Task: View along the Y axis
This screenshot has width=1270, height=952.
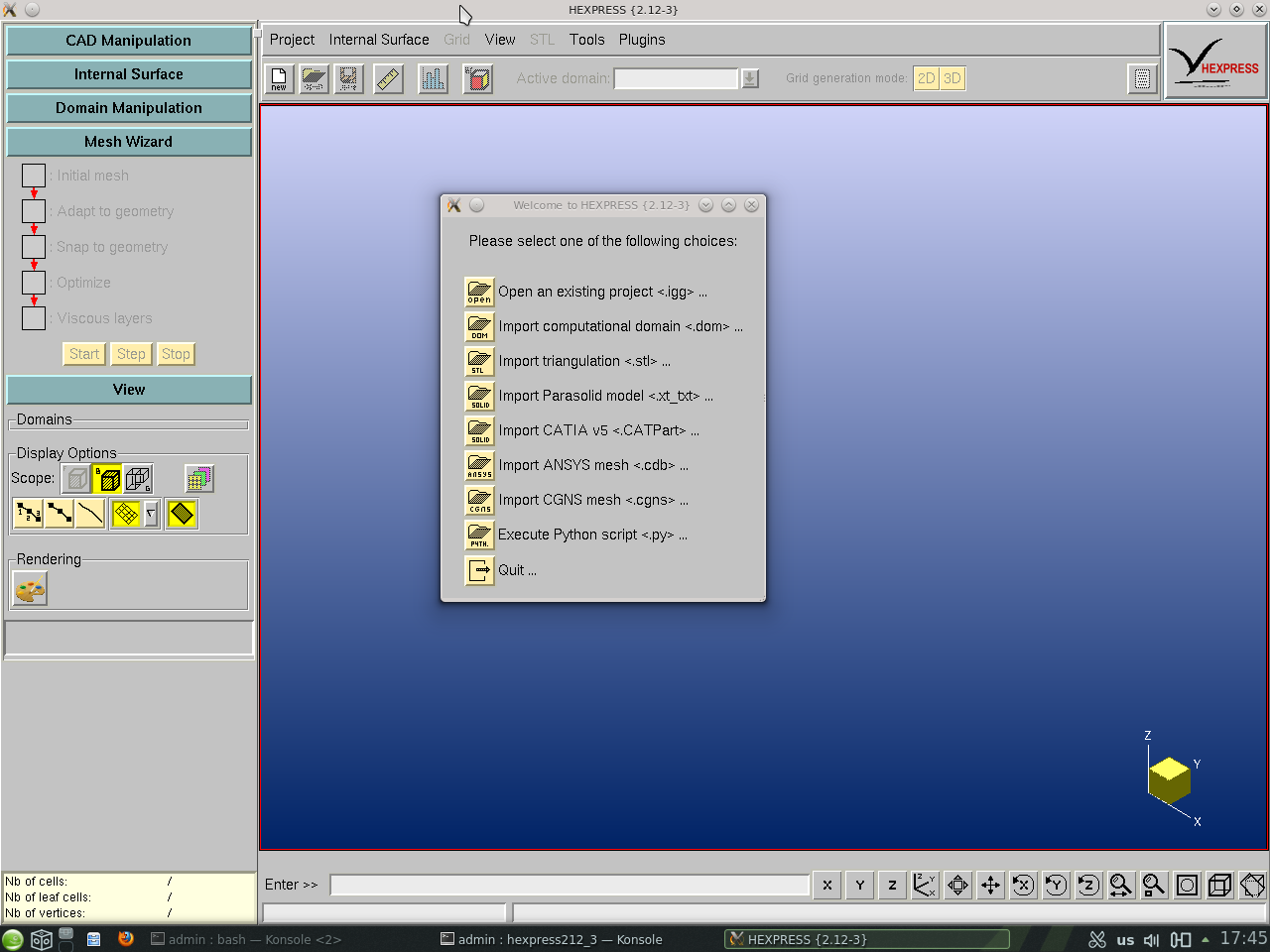Action: (x=860, y=886)
